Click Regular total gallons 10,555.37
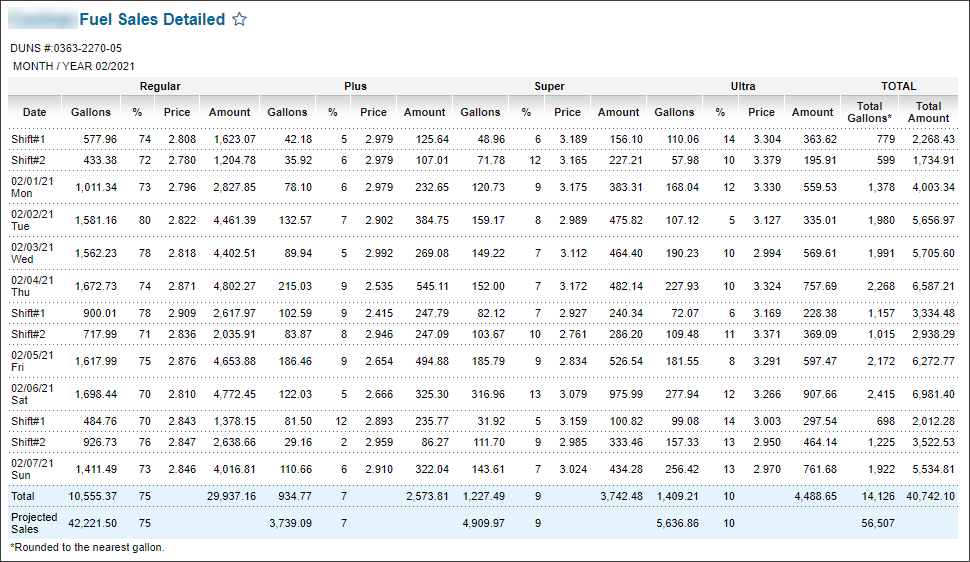Viewport: 970px width, 562px height. click(x=93, y=496)
